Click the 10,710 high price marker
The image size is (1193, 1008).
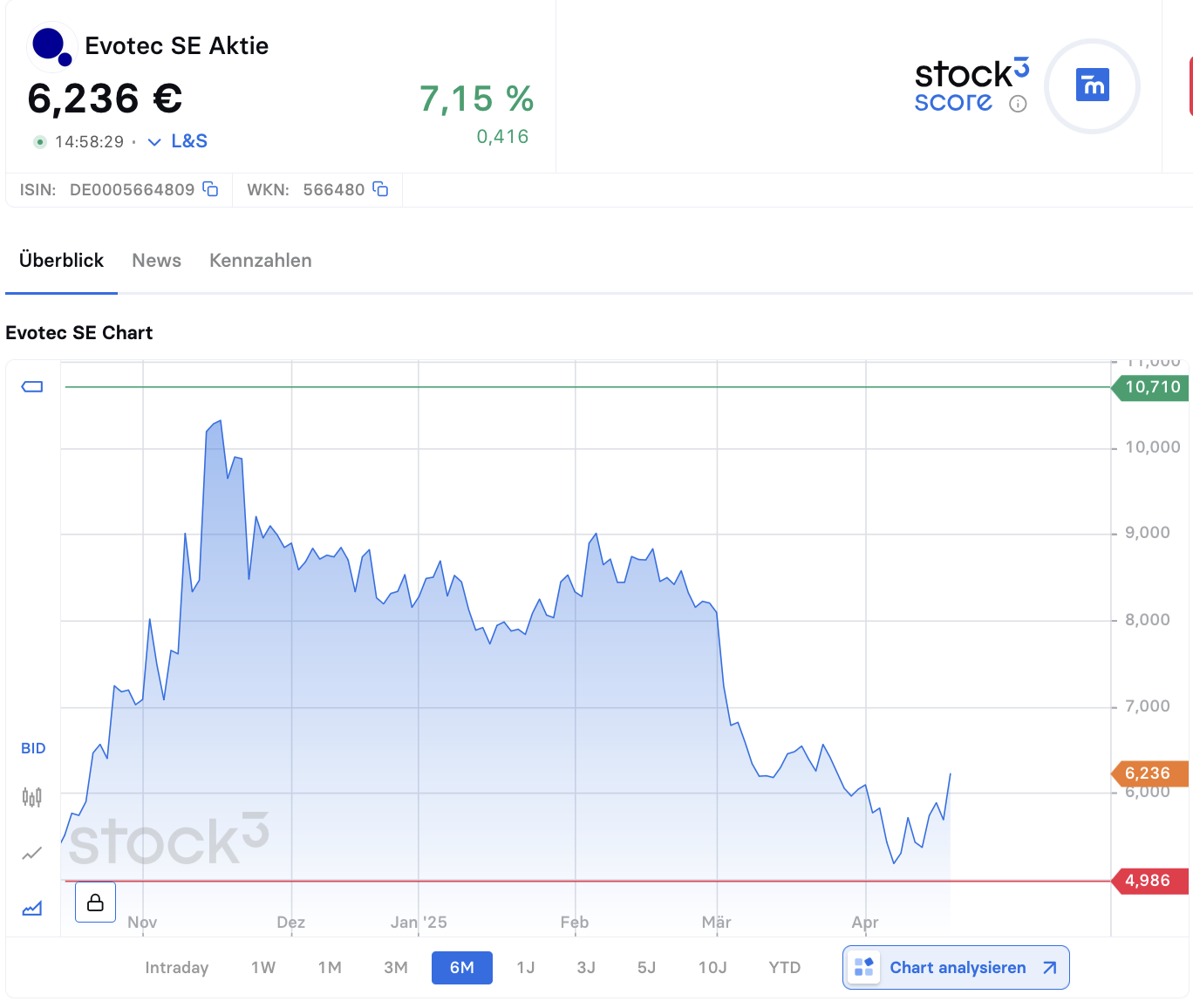tap(1150, 387)
